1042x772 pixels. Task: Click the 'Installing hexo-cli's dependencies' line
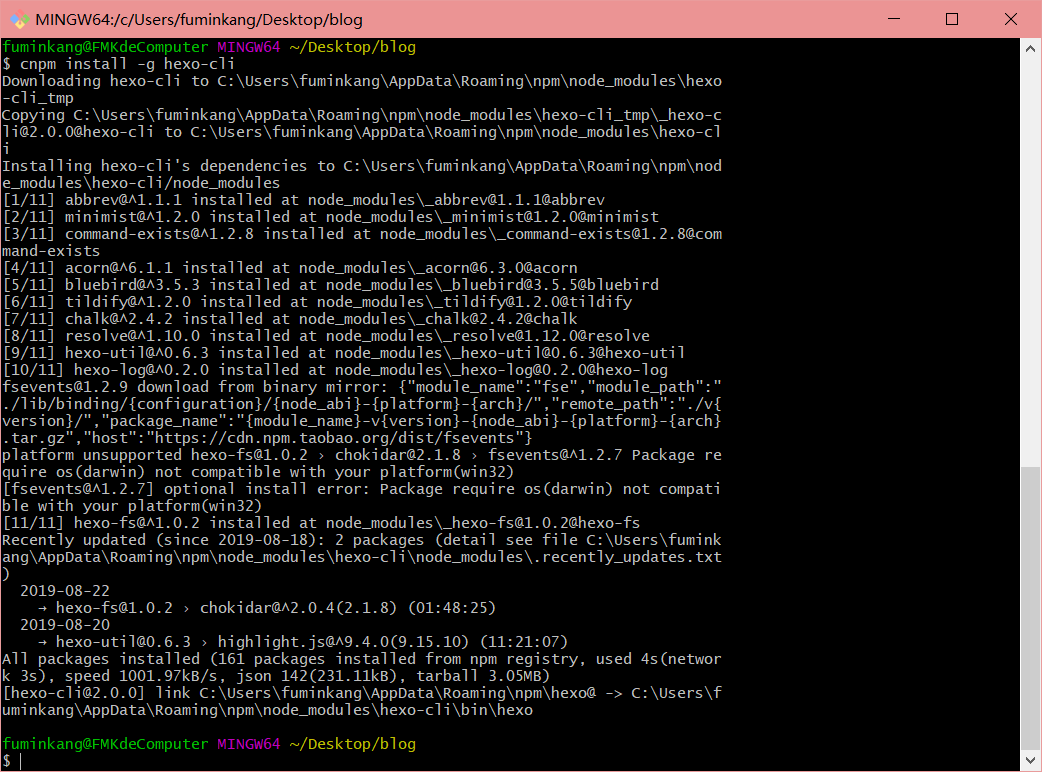point(362,166)
